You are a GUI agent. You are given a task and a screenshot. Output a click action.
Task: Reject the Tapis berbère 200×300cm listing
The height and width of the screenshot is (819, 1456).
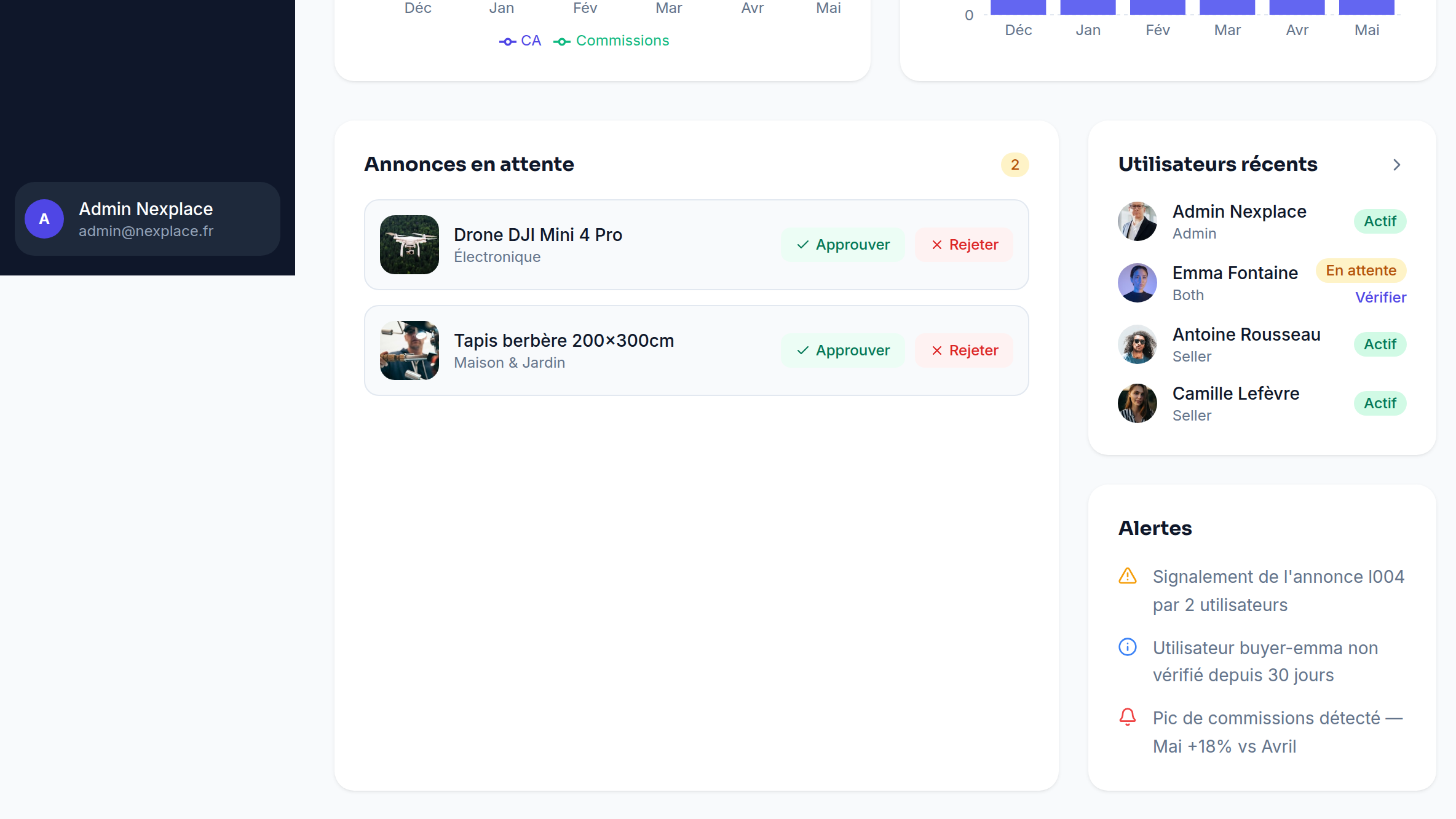[x=964, y=350]
